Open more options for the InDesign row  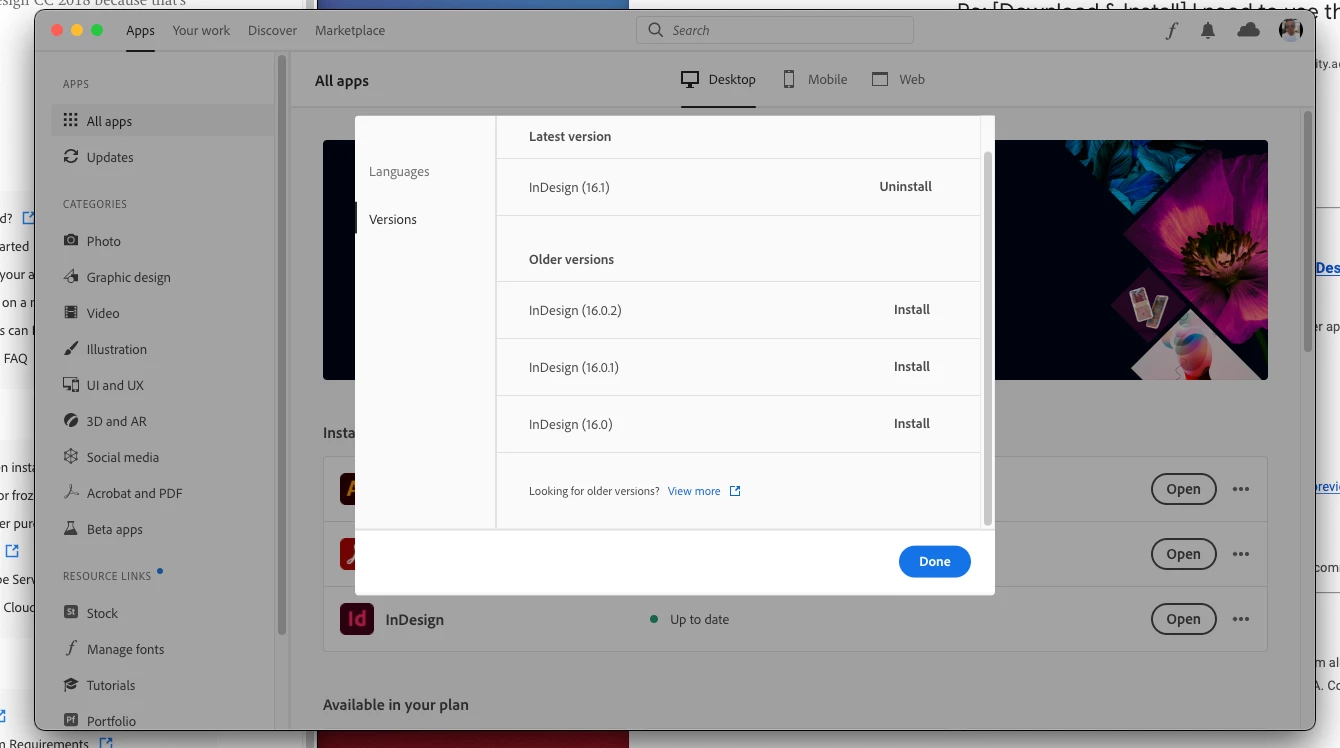pos(1241,619)
